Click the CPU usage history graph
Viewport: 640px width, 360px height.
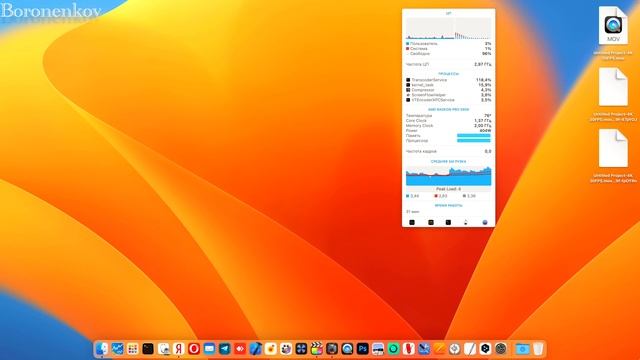[x=449, y=28]
